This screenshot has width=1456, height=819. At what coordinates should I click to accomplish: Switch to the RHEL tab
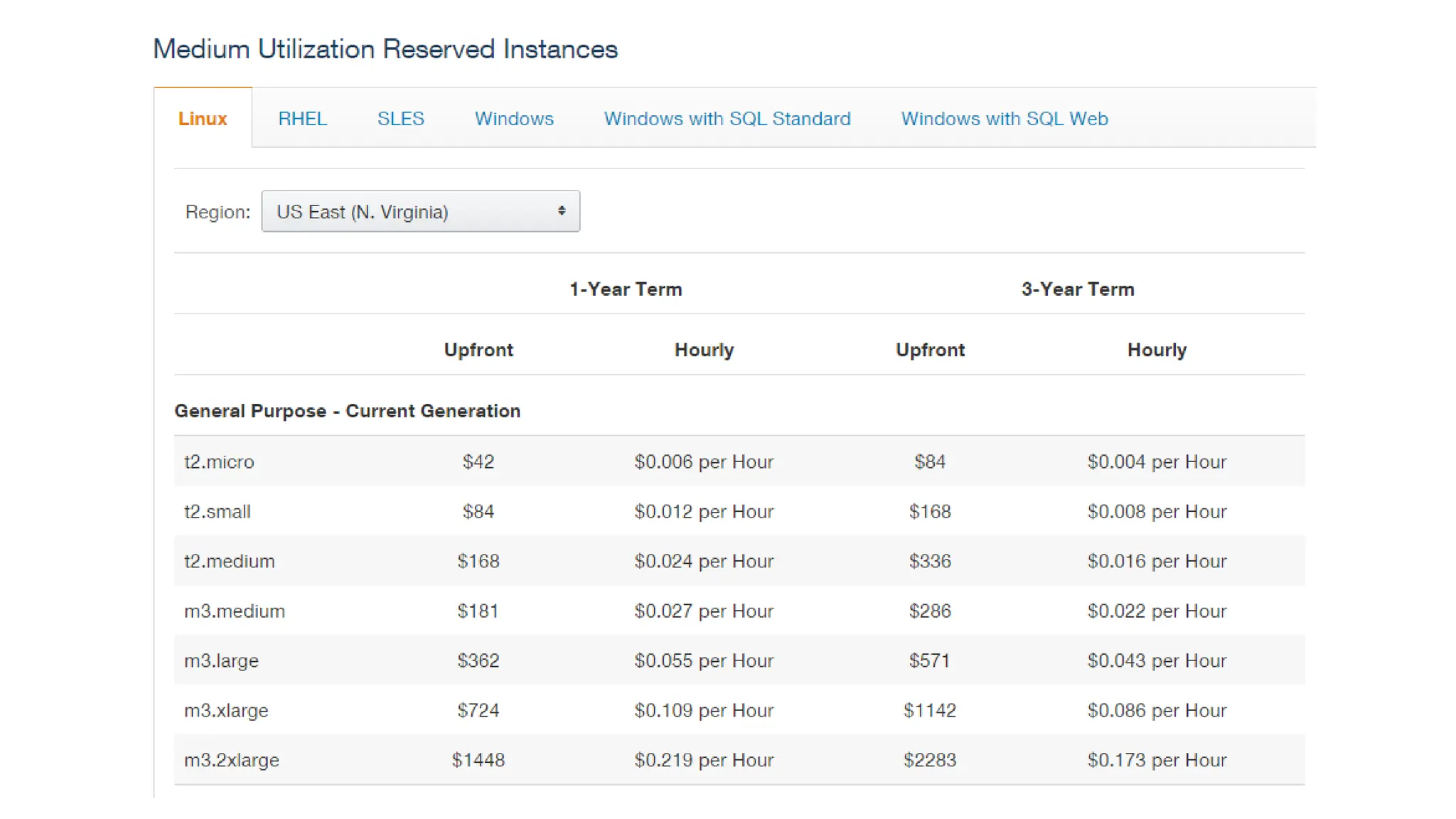pyautogui.click(x=302, y=119)
